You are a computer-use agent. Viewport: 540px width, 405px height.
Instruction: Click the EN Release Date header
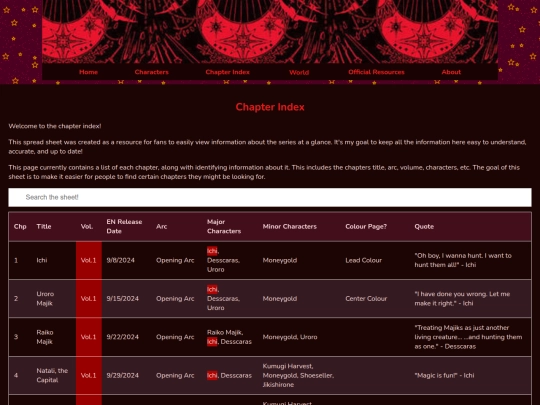tap(124, 227)
